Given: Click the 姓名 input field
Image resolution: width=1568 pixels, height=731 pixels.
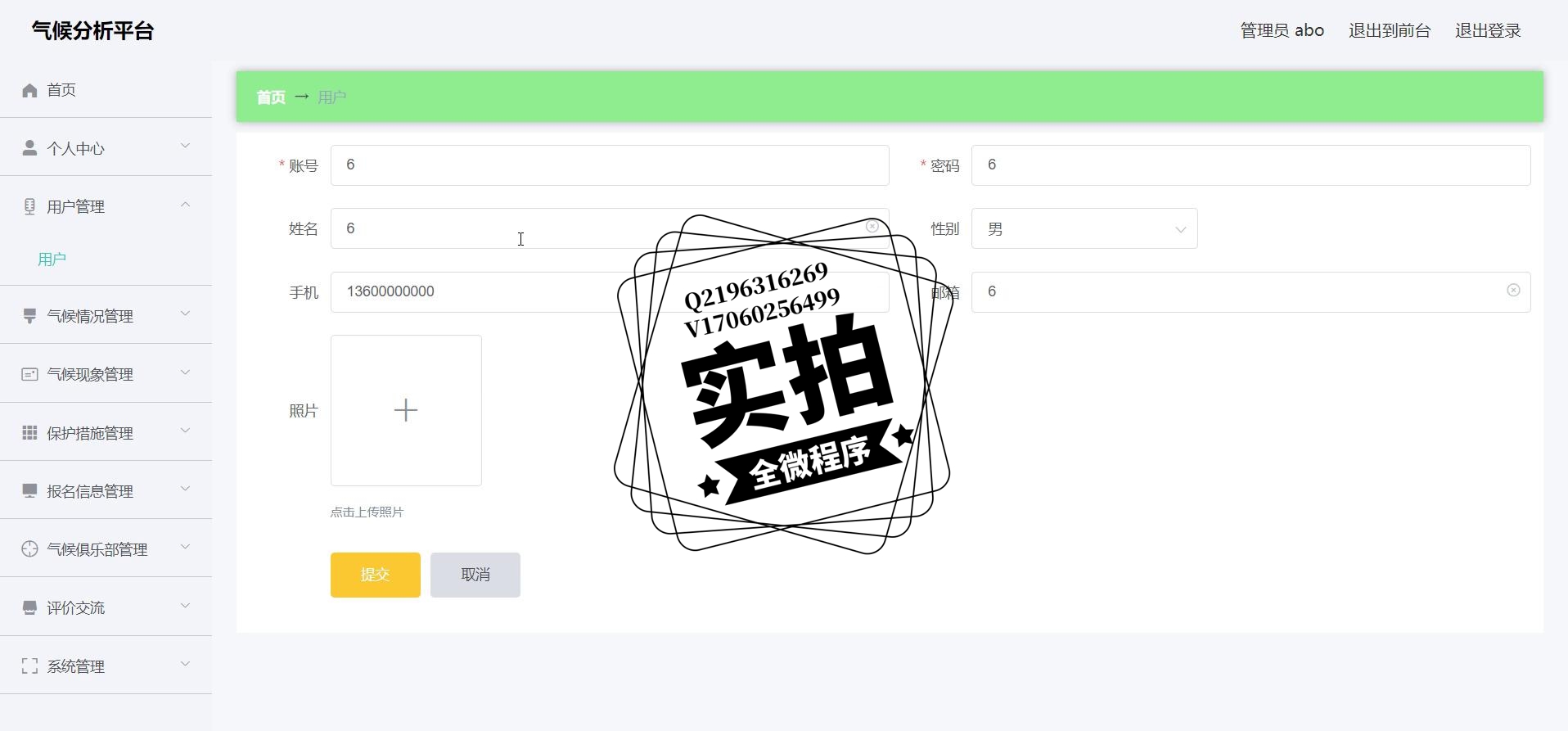Looking at the screenshot, I should coord(610,228).
